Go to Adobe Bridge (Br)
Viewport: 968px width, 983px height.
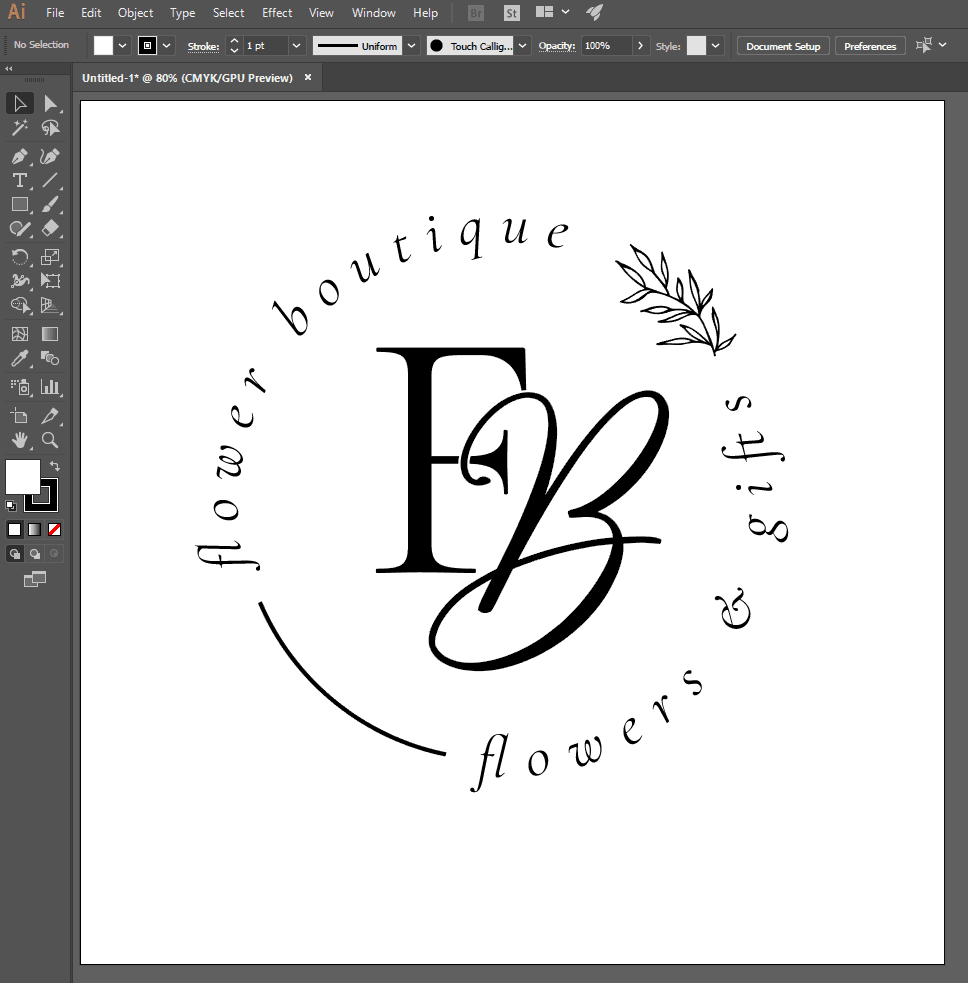(x=476, y=13)
